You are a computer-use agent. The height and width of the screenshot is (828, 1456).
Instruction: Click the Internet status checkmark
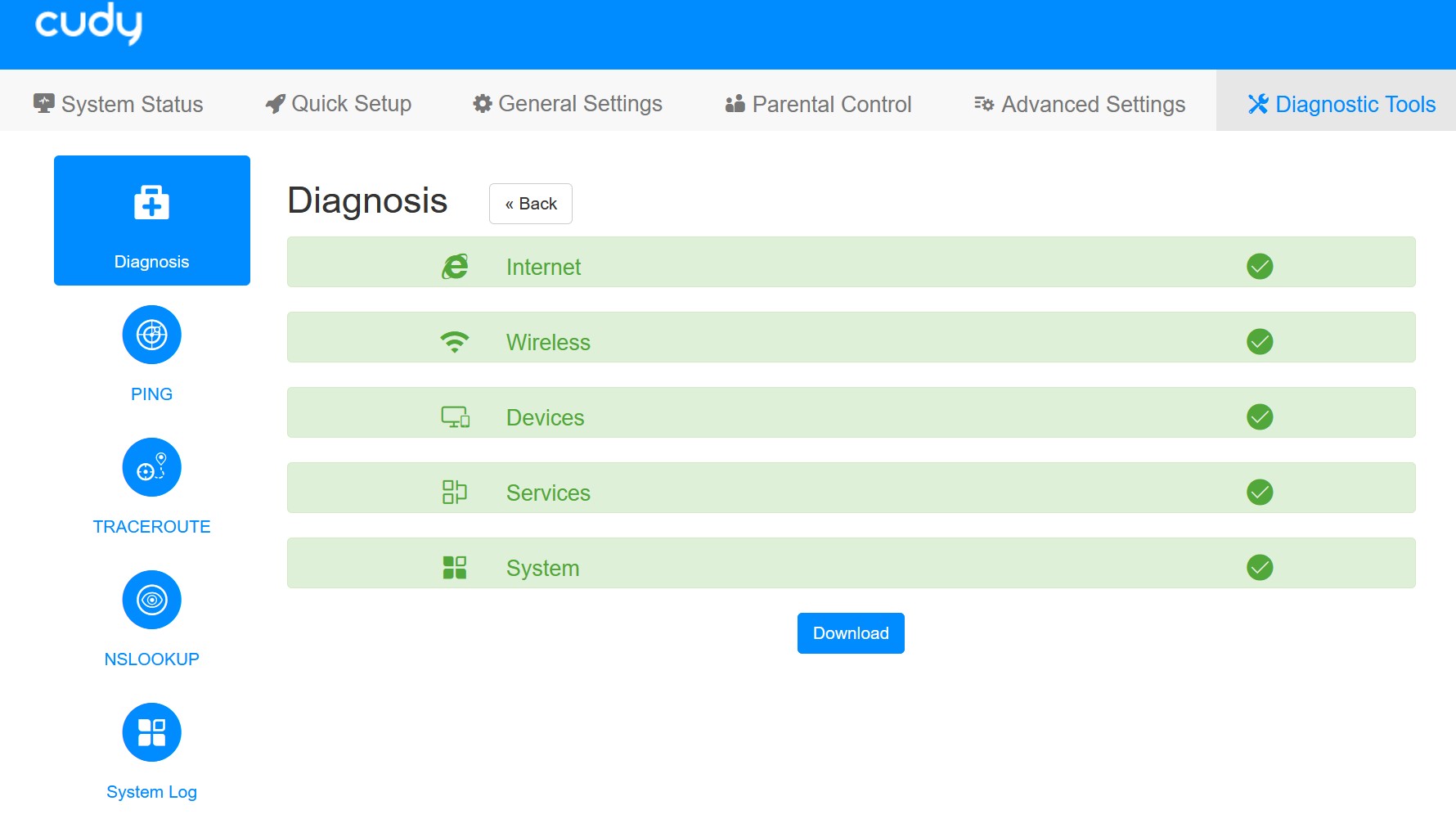(x=1260, y=267)
